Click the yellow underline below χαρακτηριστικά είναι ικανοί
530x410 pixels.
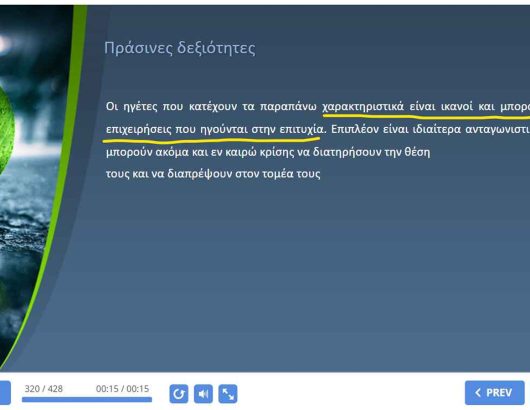tap(426, 117)
